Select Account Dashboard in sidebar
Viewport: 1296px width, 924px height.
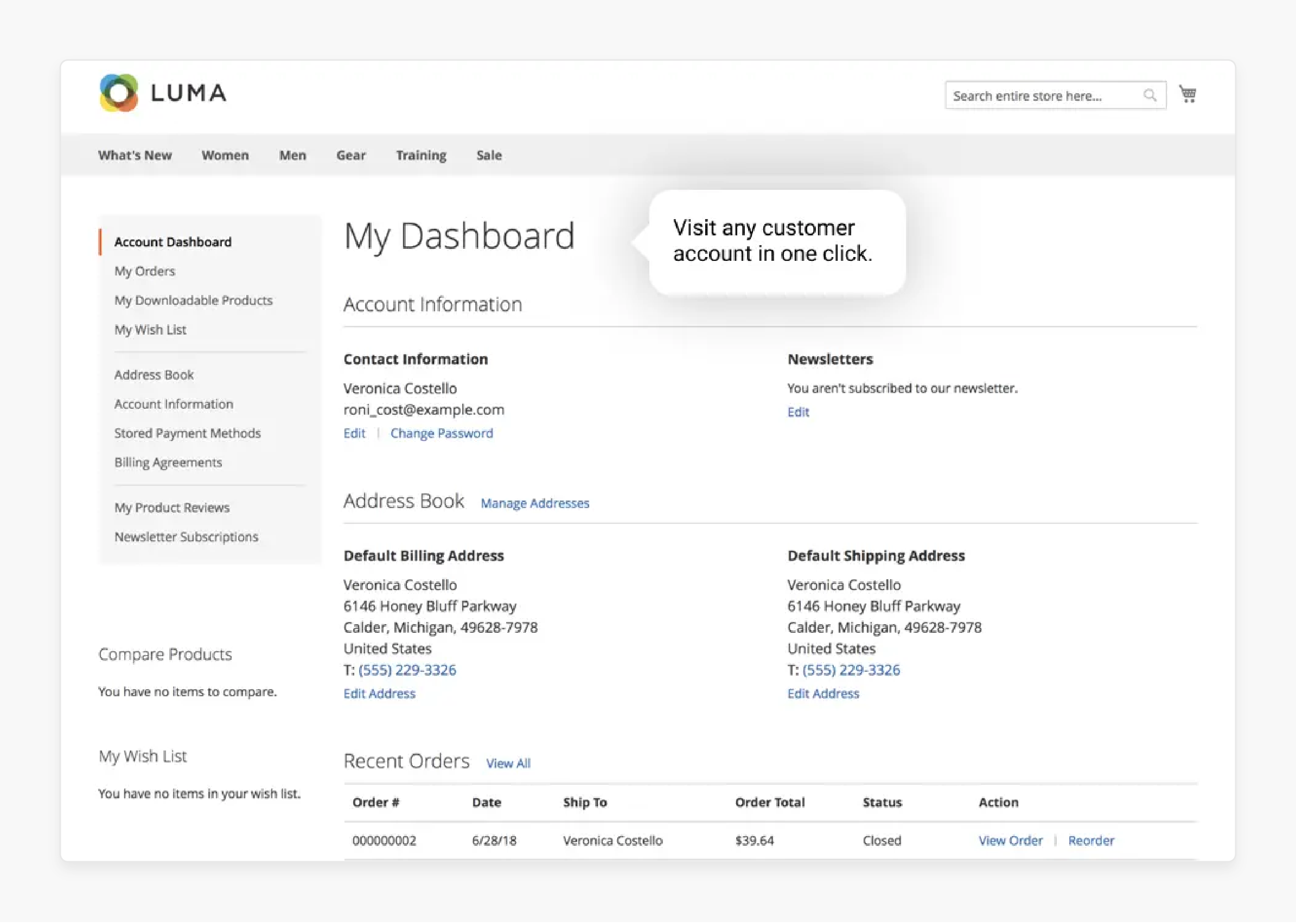[173, 242]
